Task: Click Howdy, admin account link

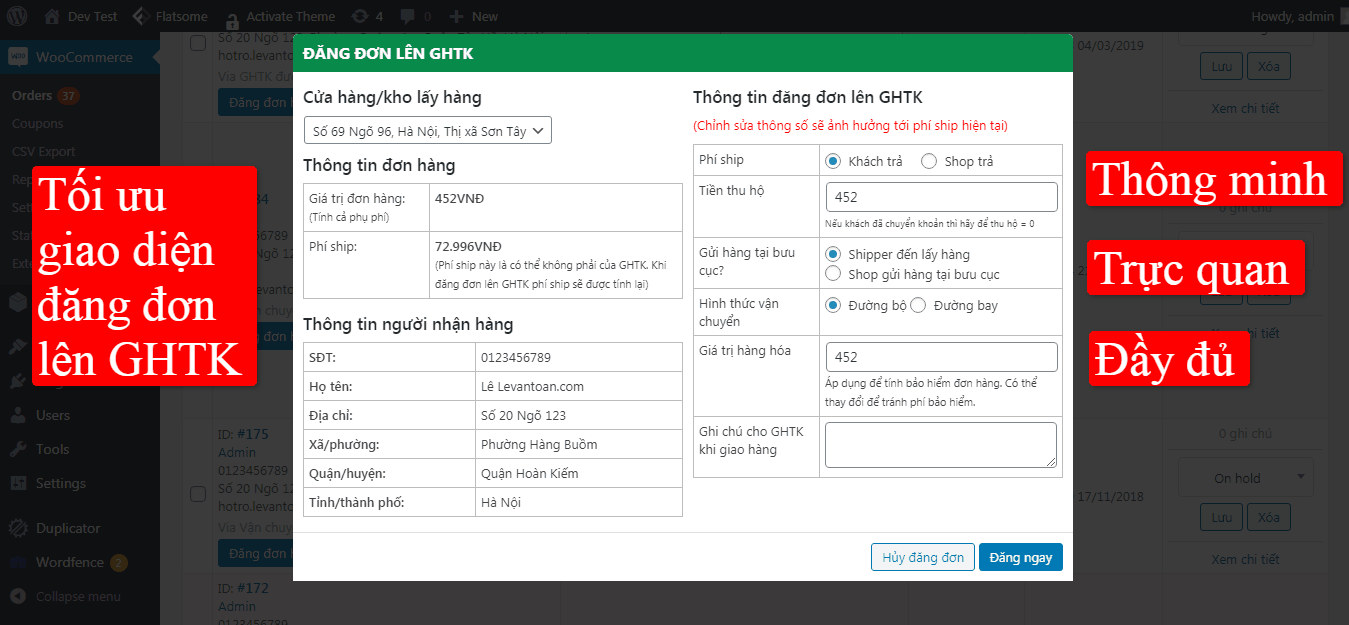Action: point(1292,16)
